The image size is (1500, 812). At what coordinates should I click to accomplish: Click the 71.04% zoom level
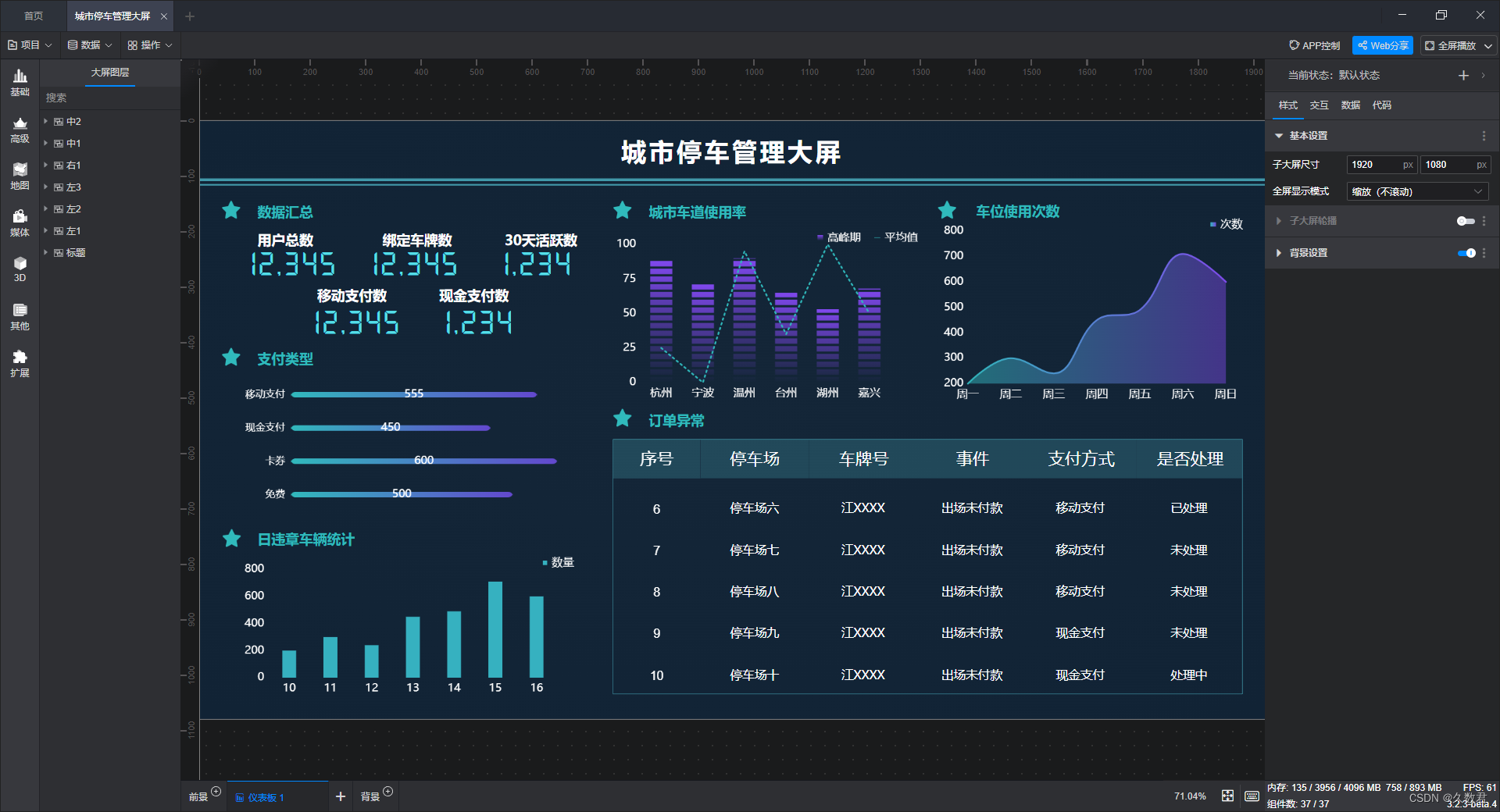[x=1190, y=796]
